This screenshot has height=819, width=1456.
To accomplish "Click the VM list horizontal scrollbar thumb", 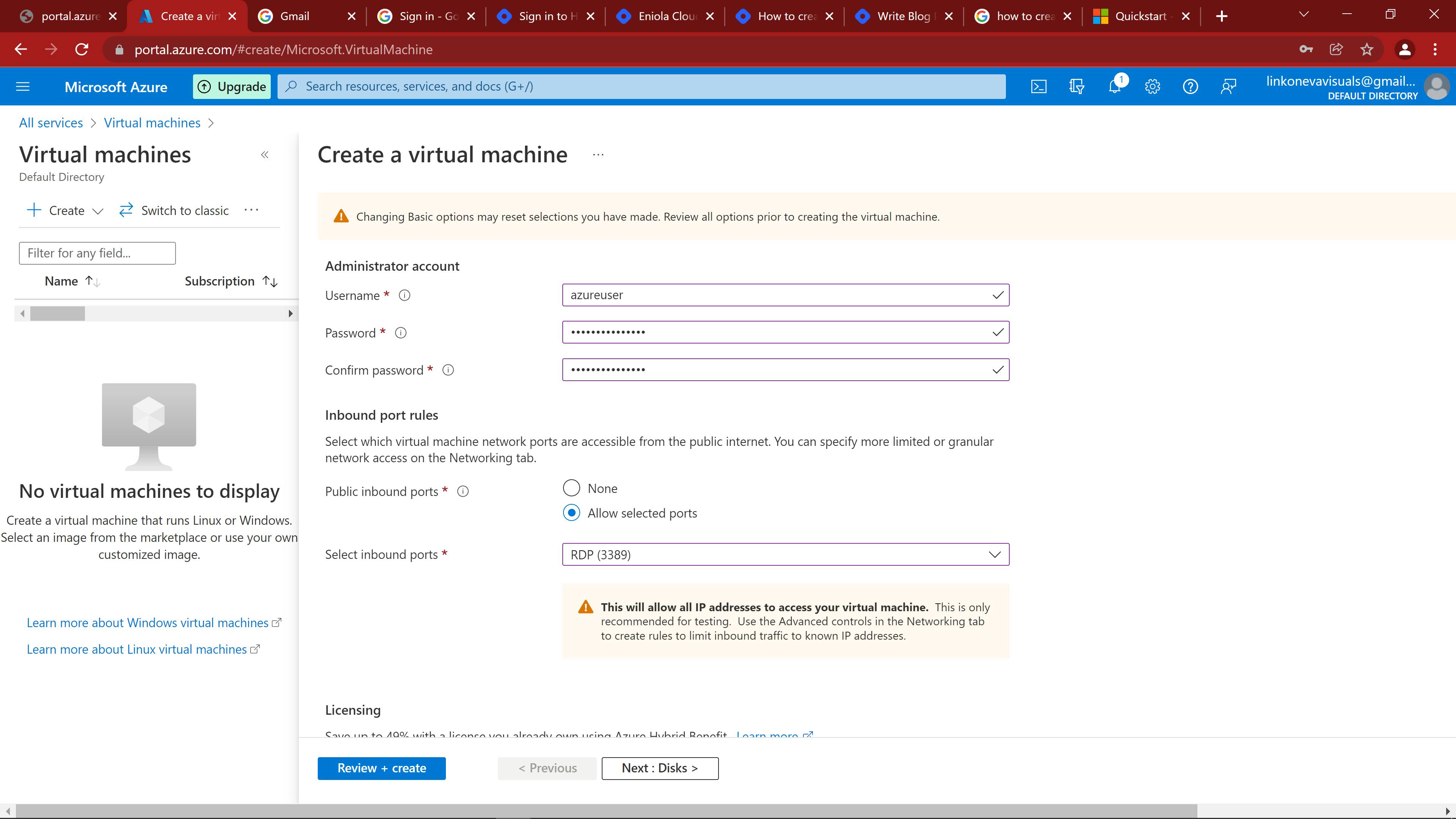I will click(x=58, y=313).
